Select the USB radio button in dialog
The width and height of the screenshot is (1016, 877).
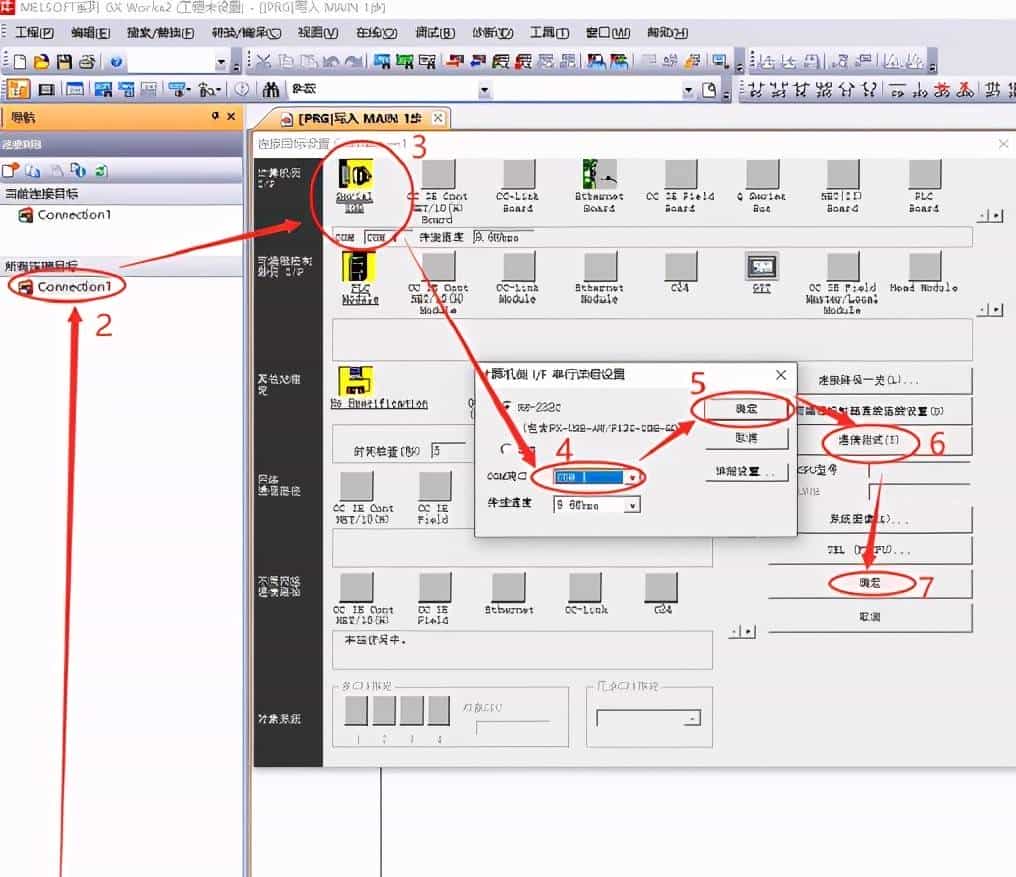coord(507,449)
